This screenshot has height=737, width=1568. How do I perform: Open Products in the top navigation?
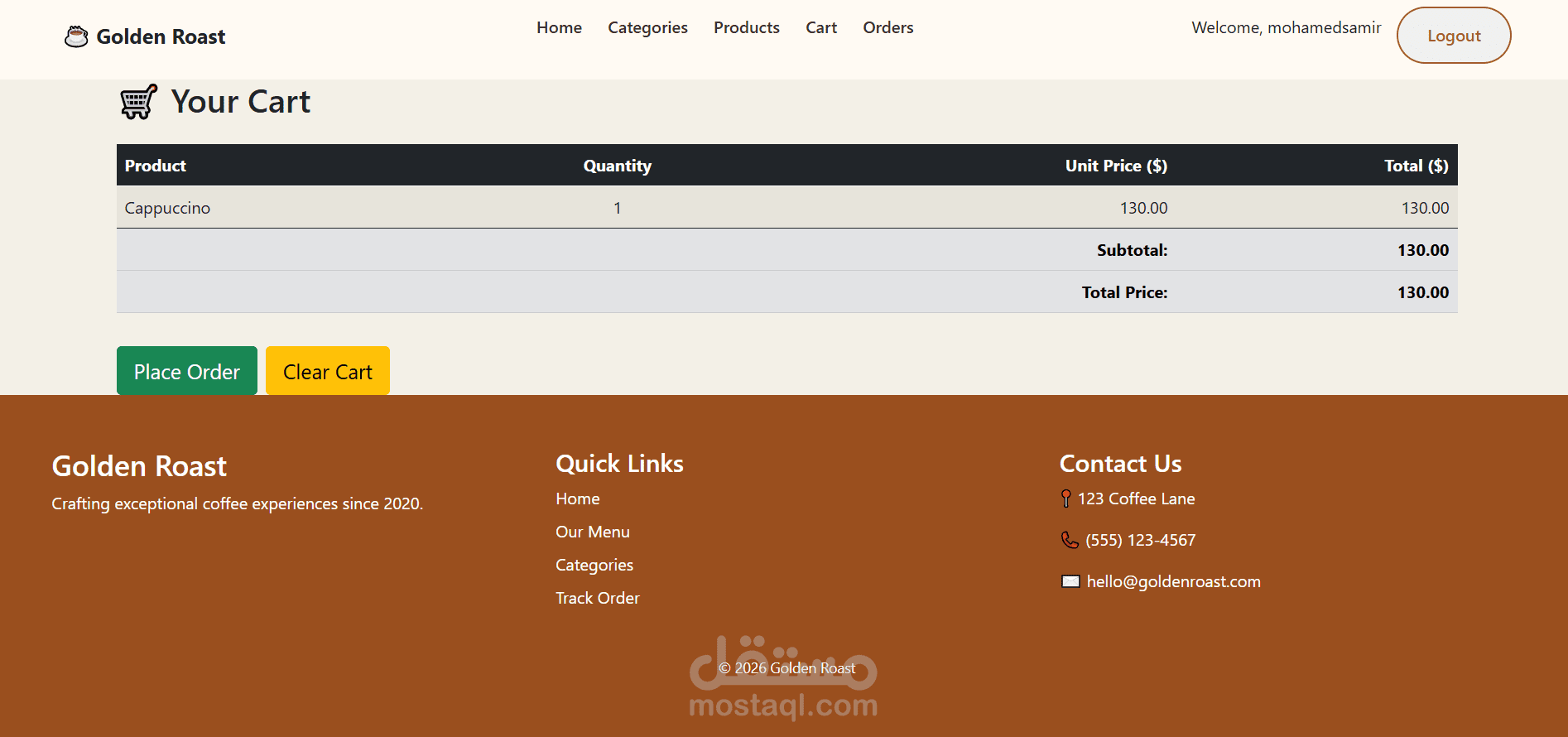[x=747, y=27]
